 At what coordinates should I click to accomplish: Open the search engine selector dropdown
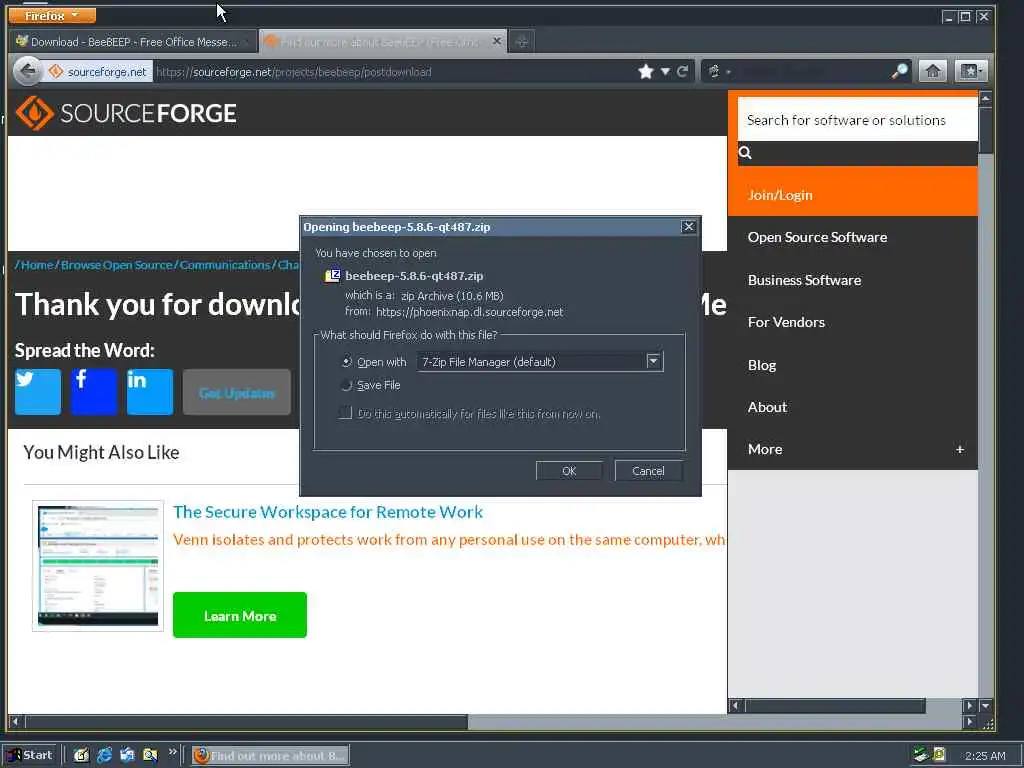point(718,71)
